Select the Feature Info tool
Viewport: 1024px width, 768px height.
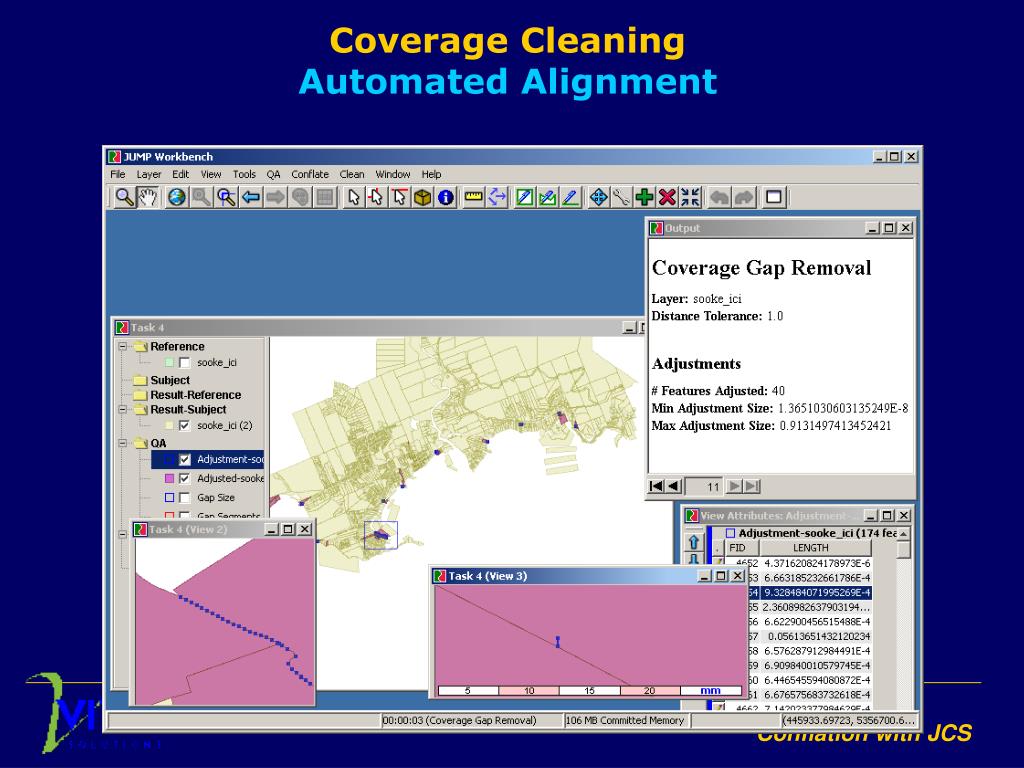click(446, 197)
